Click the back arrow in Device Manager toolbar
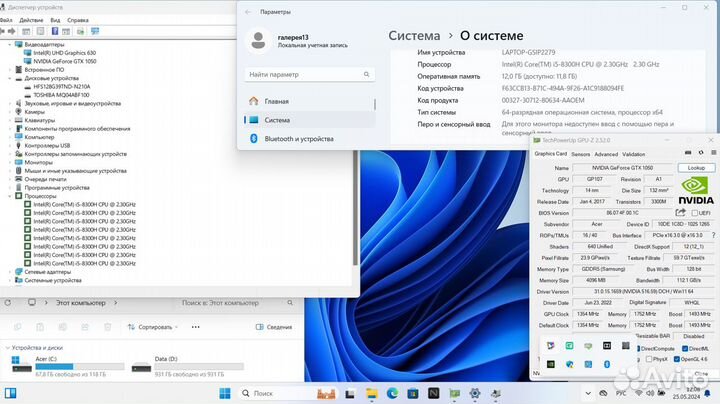 [2, 31]
